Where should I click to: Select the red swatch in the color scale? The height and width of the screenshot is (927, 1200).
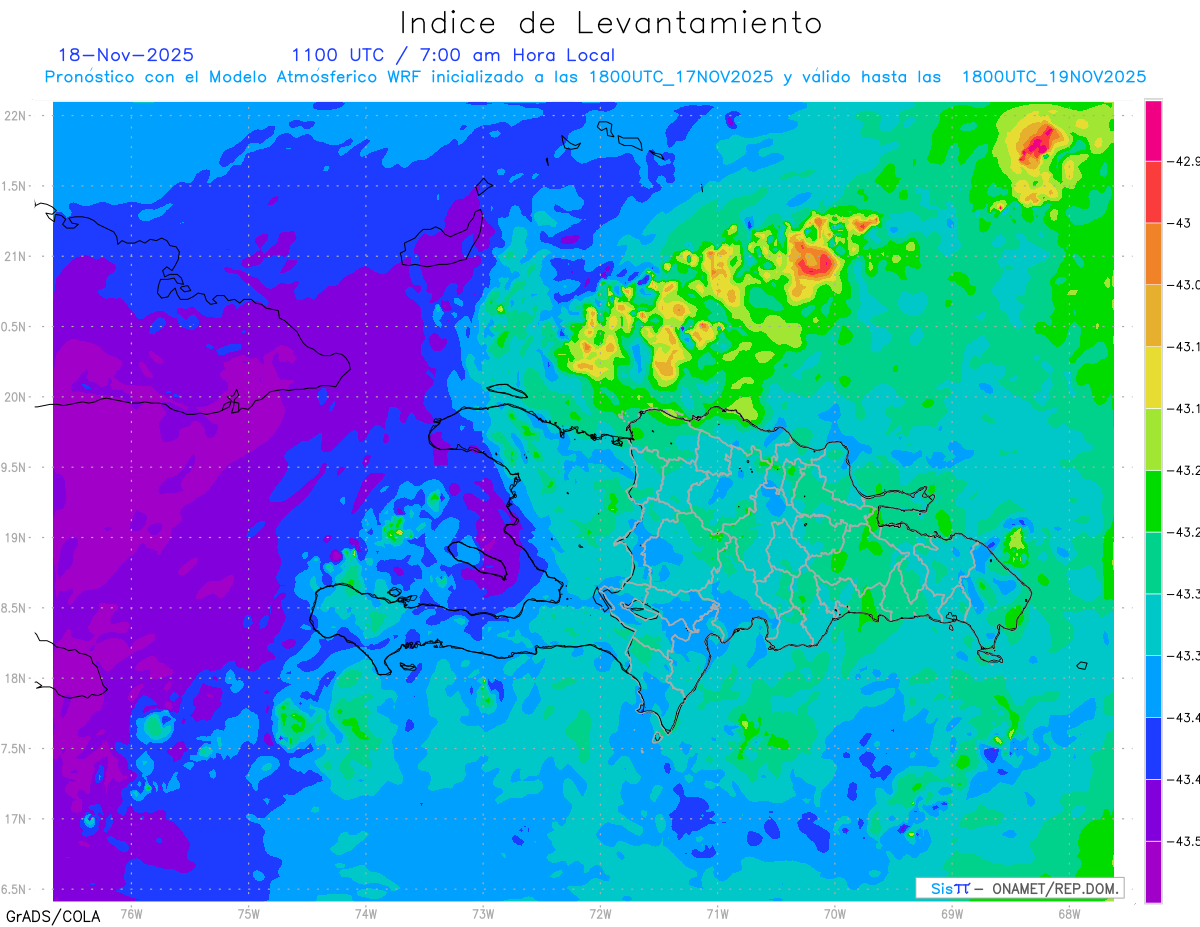[x=1153, y=191]
